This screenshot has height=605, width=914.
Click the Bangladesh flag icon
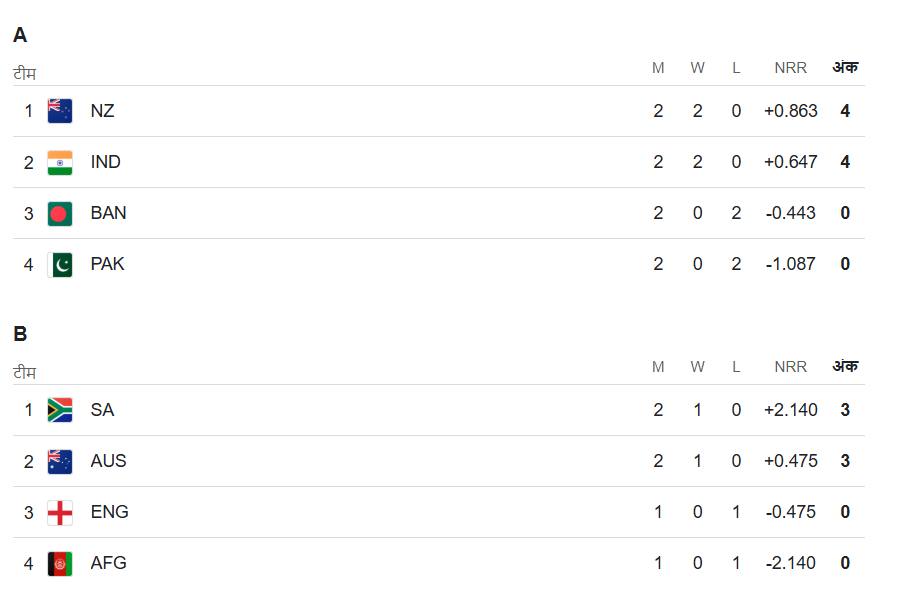(x=60, y=213)
